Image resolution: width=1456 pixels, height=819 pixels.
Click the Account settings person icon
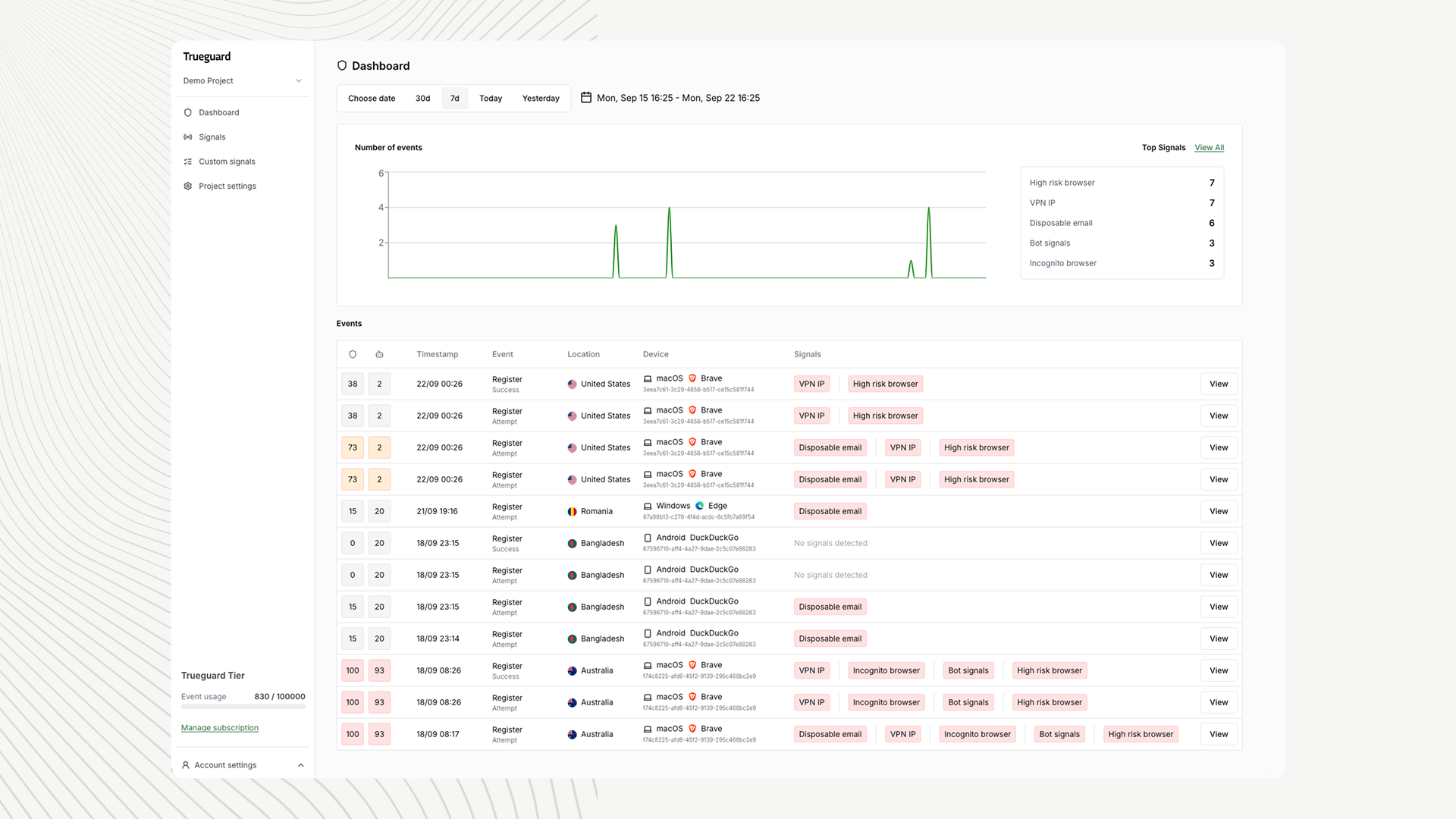pyautogui.click(x=186, y=764)
